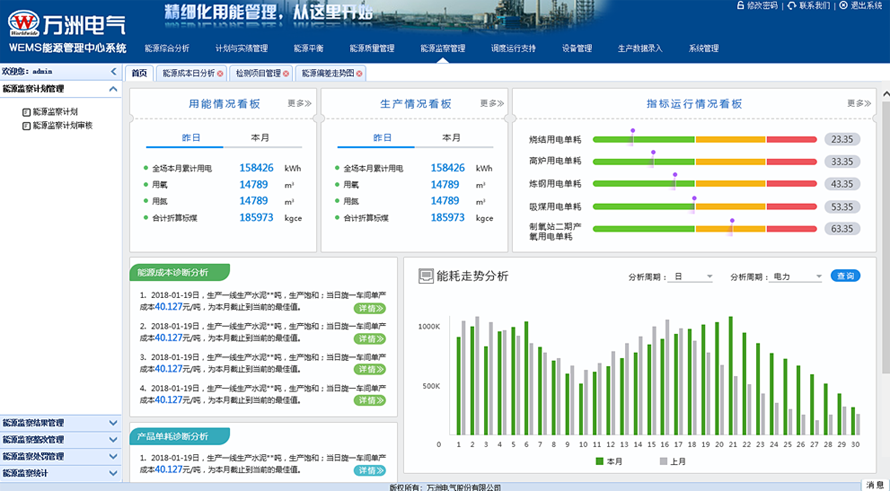Click the 退出系统 logout icon
Screen dimensions: 890x491
click(x=842, y=6)
